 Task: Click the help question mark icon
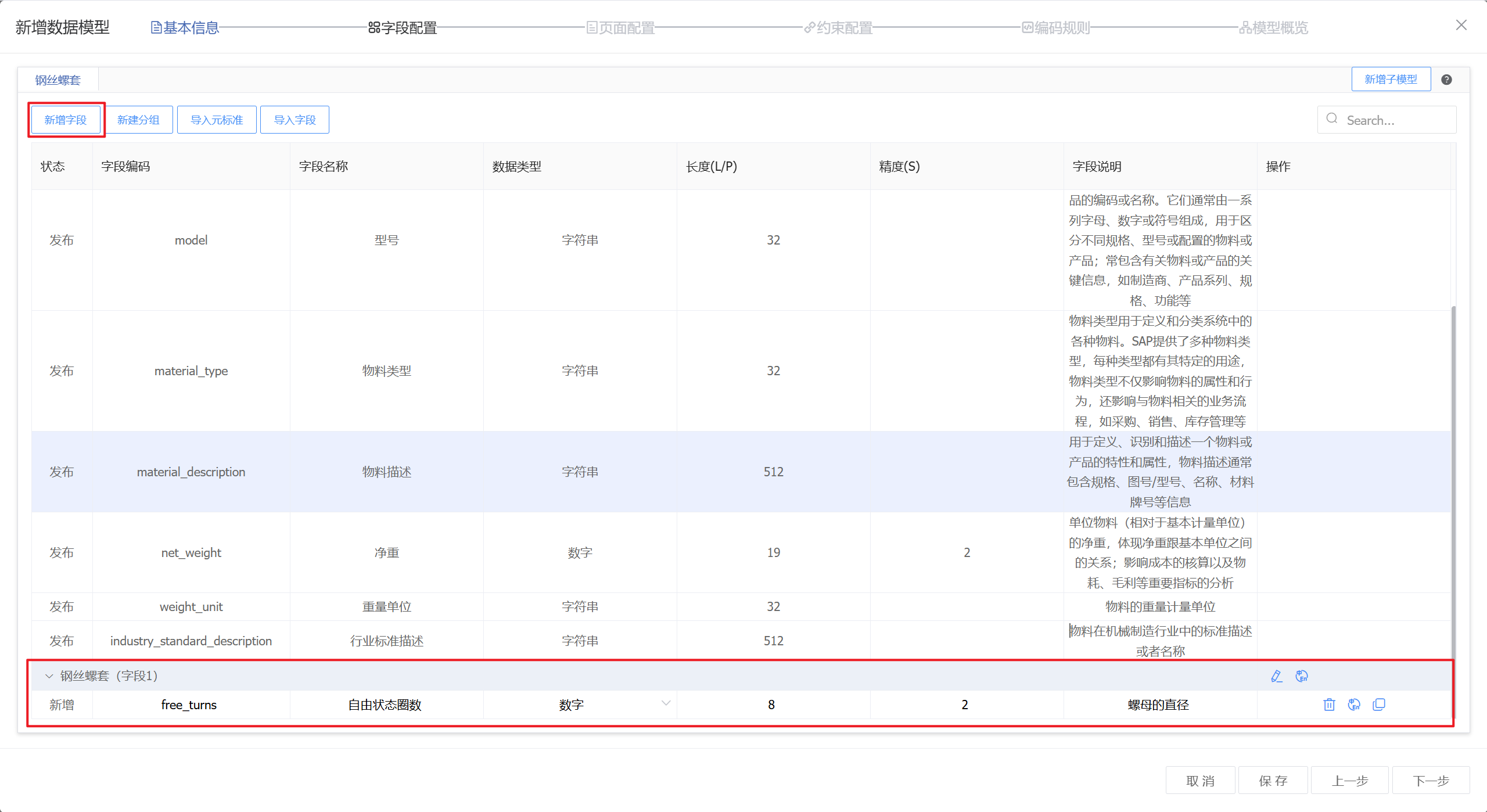pos(1447,80)
